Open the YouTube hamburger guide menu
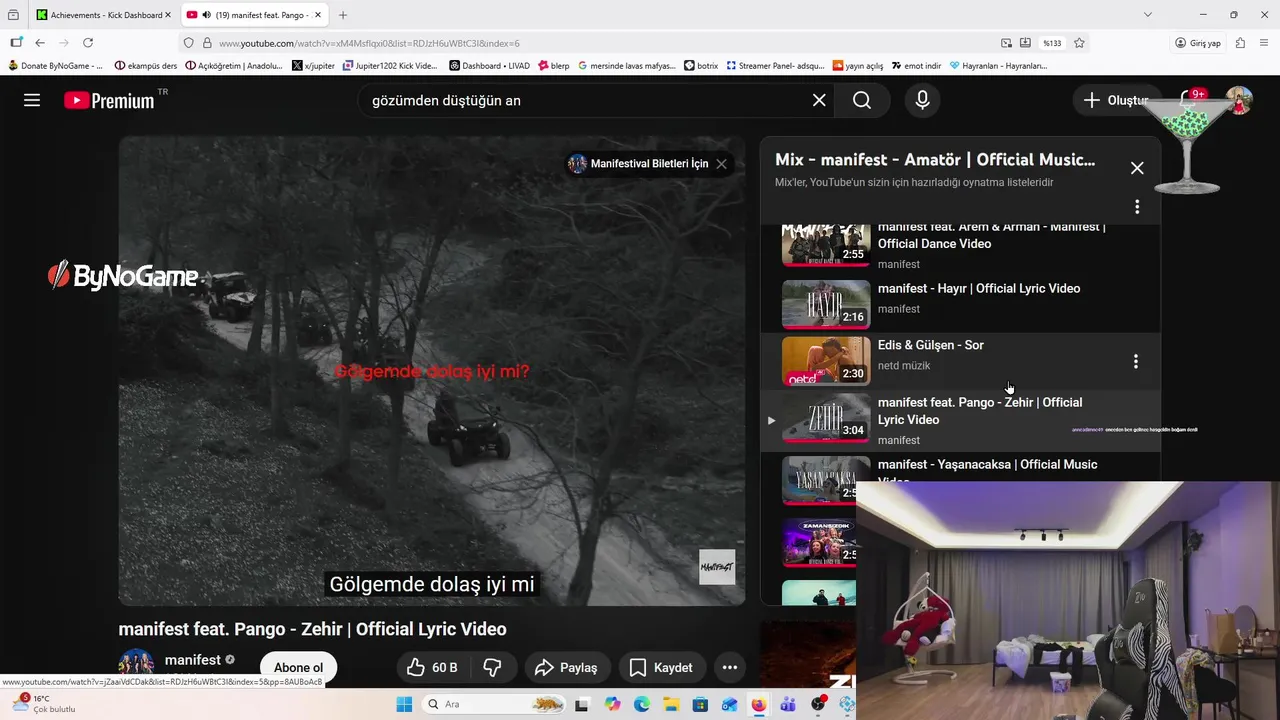1280x720 pixels. click(32, 100)
